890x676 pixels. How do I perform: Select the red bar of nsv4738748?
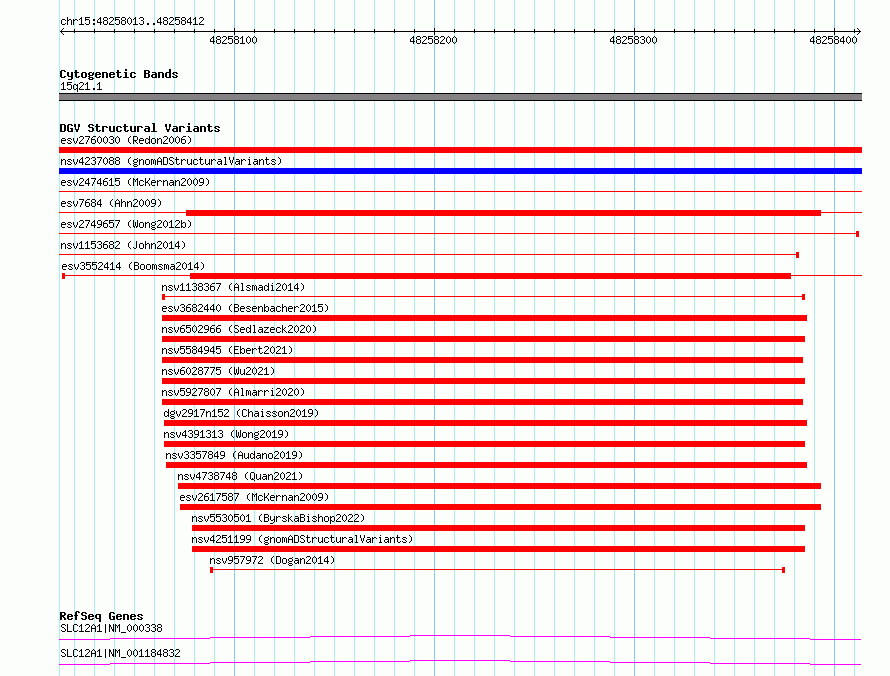click(499, 486)
